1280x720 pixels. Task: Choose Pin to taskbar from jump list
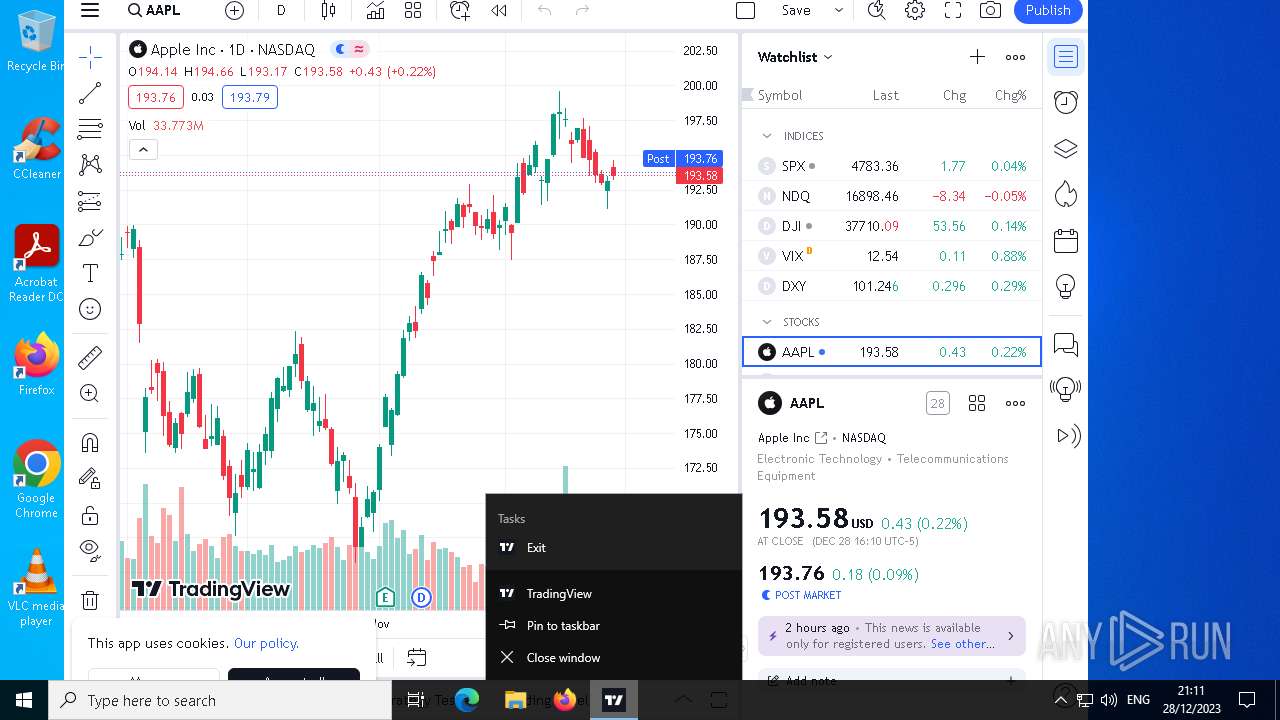[x=563, y=625]
